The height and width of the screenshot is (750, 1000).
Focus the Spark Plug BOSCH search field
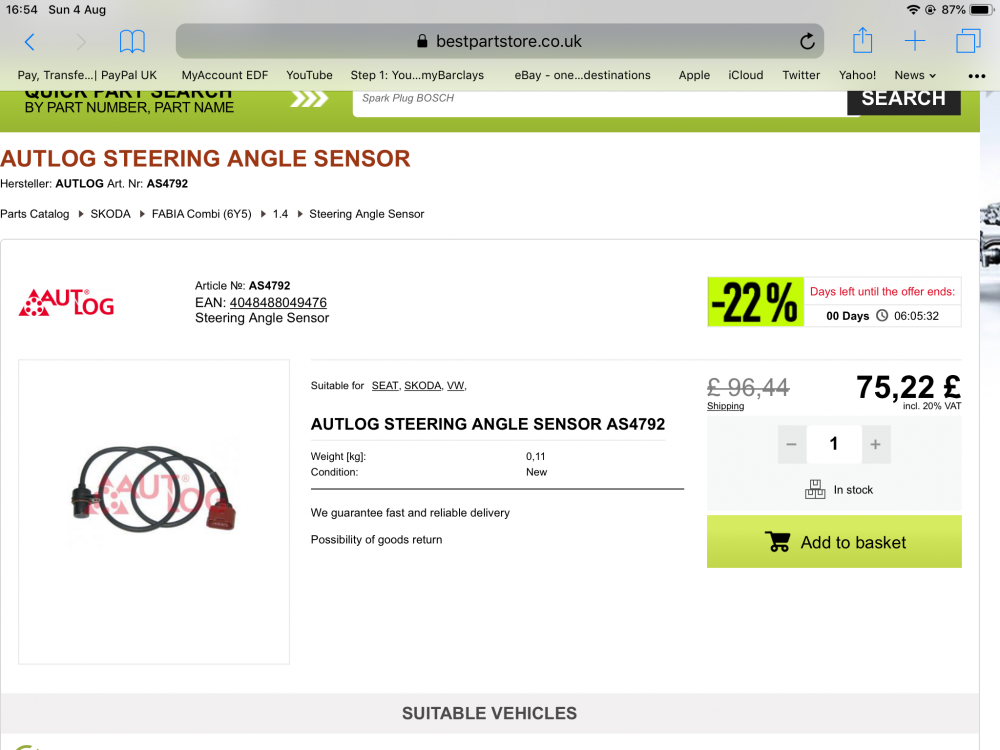coord(599,102)
